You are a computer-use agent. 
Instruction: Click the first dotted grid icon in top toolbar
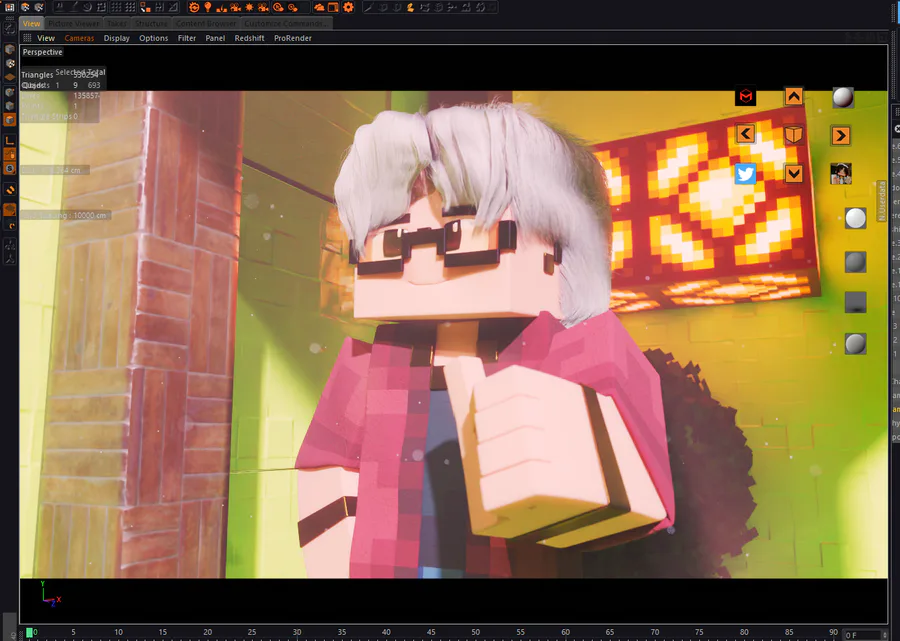click(x=117, y=7)
